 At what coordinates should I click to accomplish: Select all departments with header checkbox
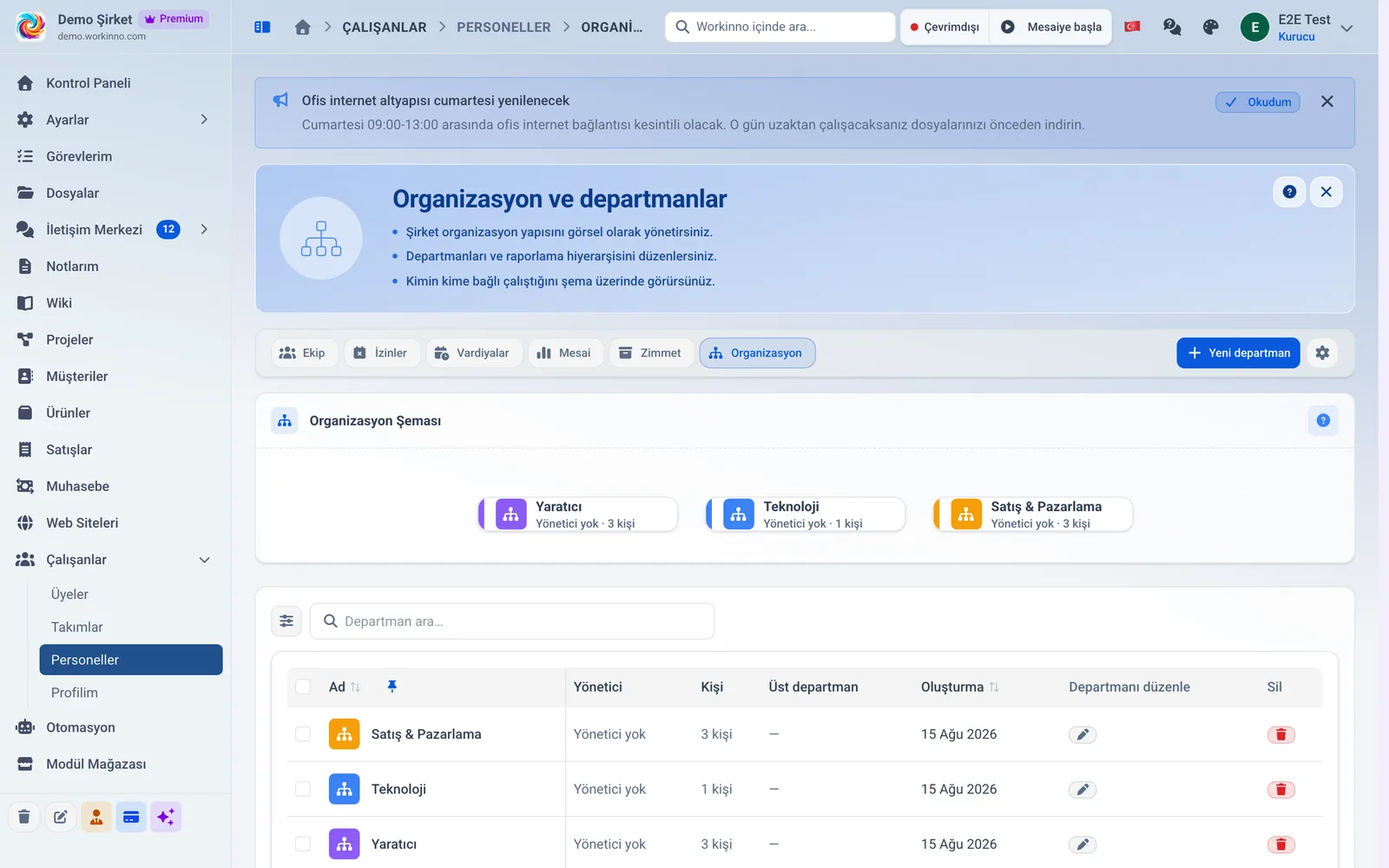tap(303, 687)
